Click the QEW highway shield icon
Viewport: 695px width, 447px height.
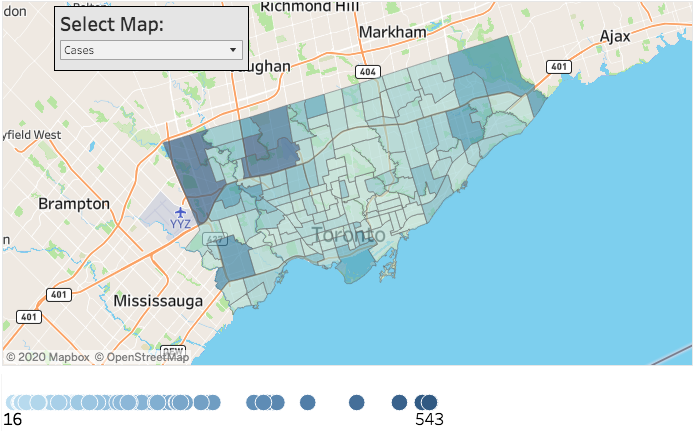(173, 353)
